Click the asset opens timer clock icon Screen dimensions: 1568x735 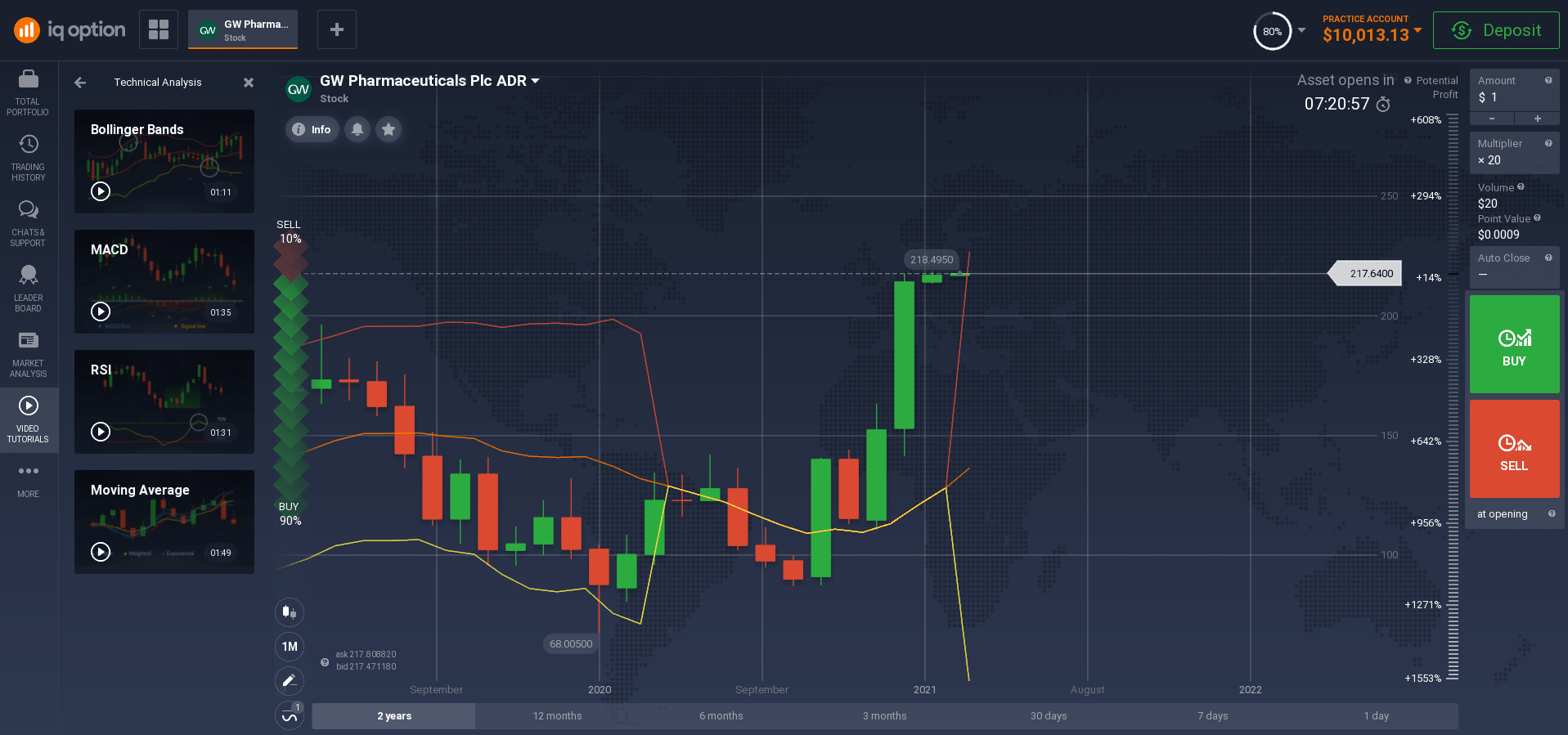coord(1383,104)
